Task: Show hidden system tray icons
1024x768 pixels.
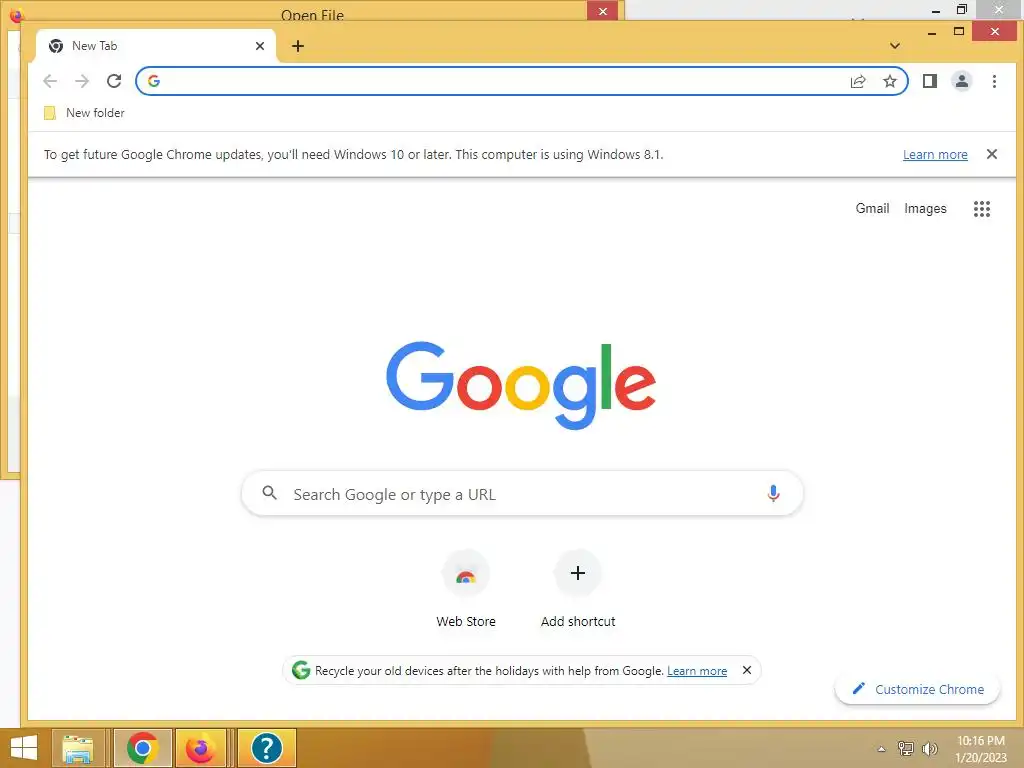Action: (881, 749)
